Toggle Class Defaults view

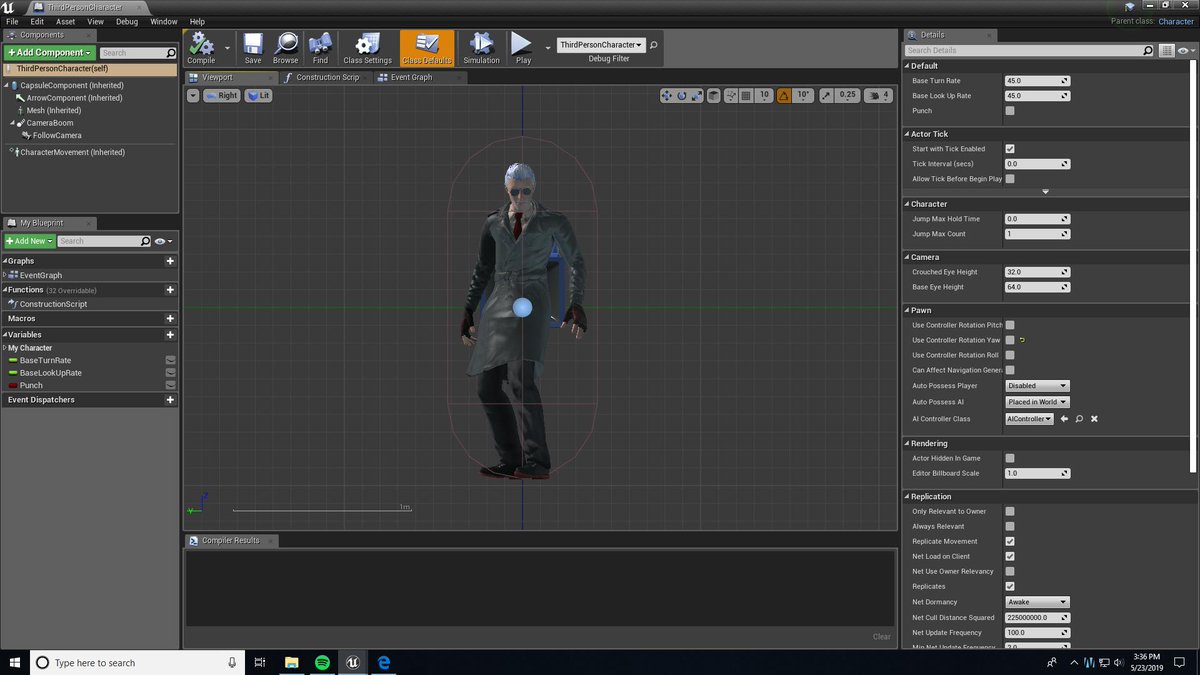click(427, 47)
